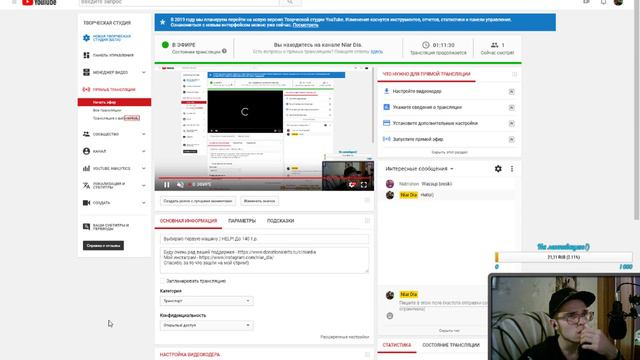Click the star icon in the blue banner
Viewport: 640px width, 360px height.
pos(162,22)
